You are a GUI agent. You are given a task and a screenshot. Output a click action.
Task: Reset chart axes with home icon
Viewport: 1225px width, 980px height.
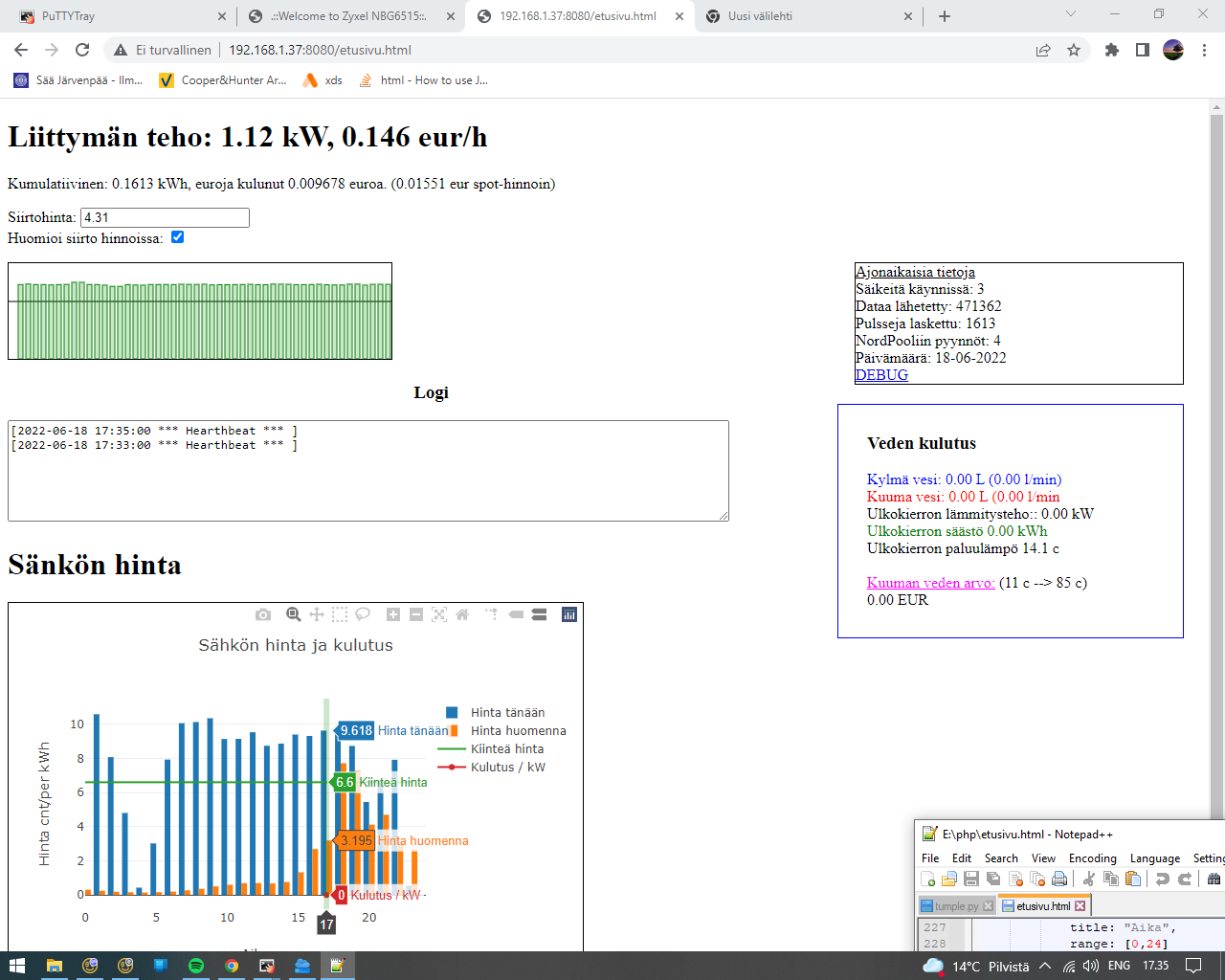coord(462,614)
